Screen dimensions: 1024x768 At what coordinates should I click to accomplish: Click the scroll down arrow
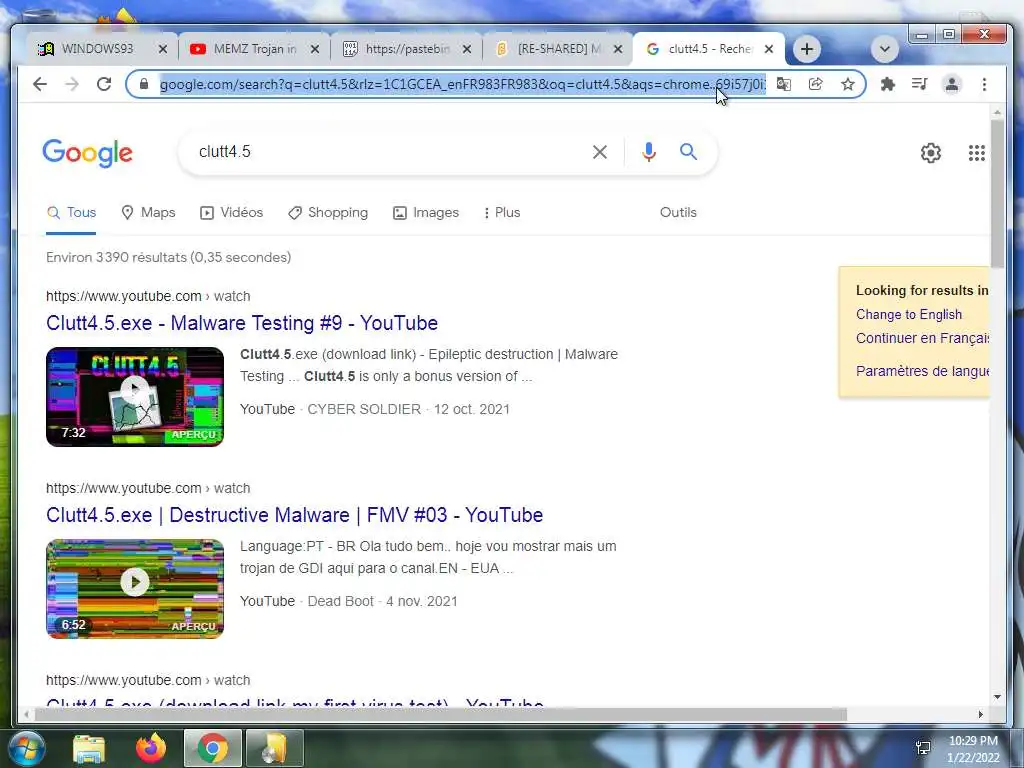(997, 697)
